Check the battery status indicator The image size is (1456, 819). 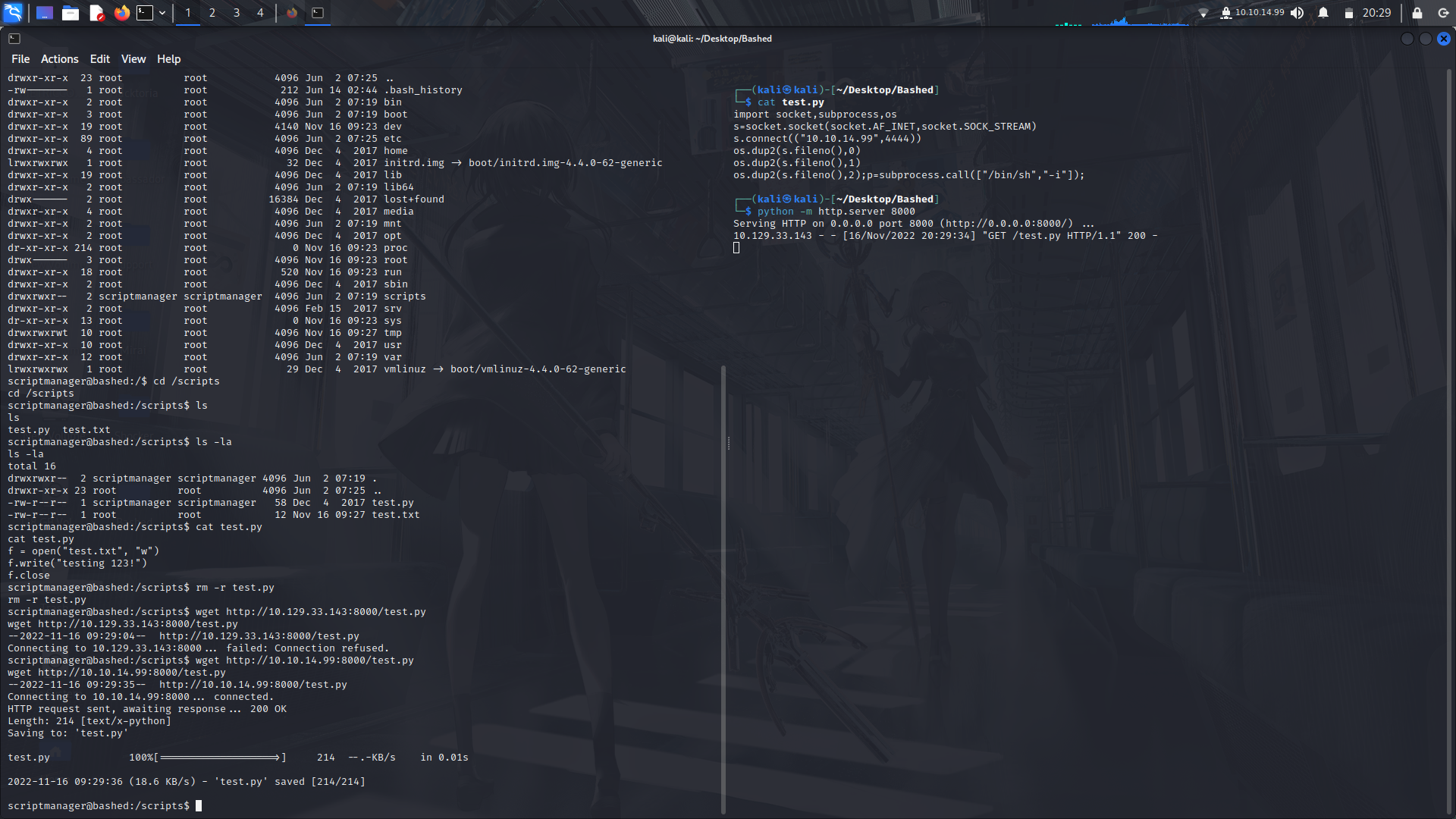click(x=1351, y=13)
